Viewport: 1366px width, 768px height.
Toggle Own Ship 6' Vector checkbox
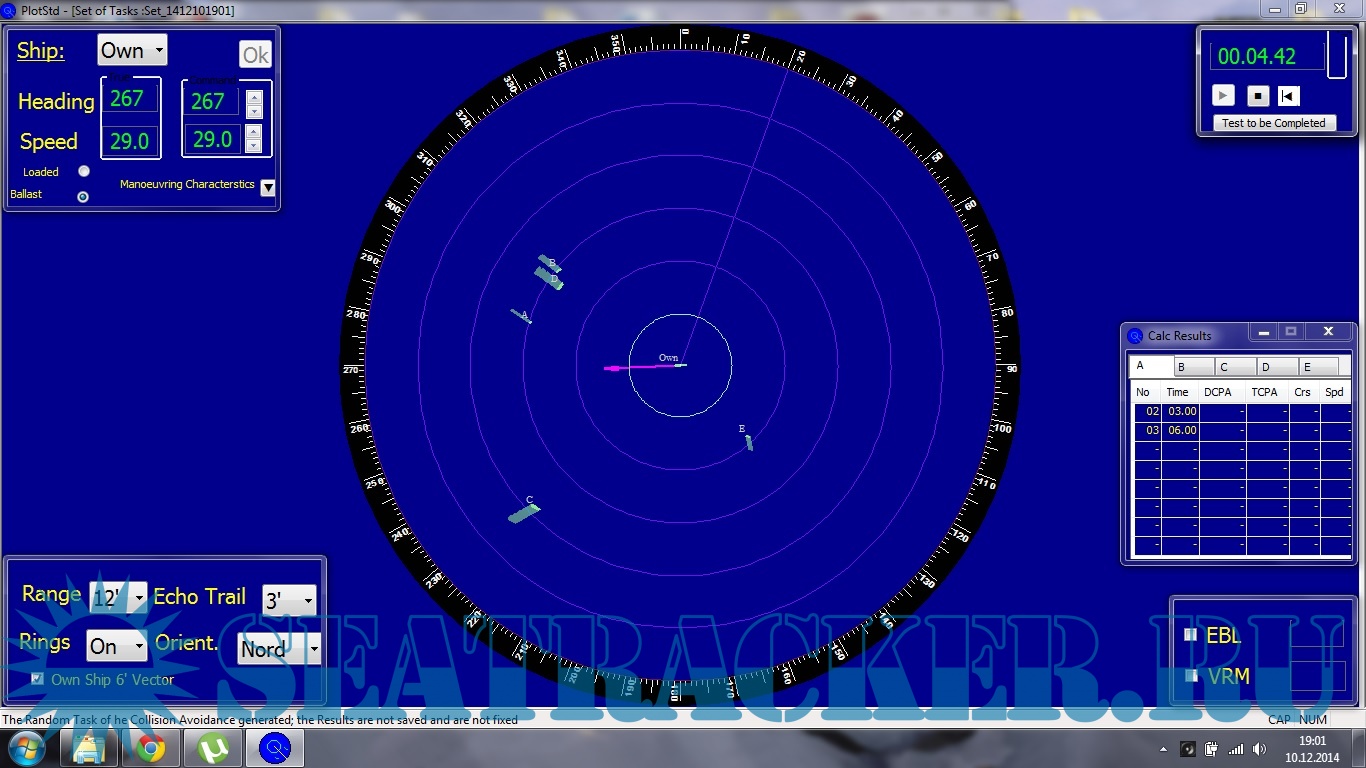(38, 679)
